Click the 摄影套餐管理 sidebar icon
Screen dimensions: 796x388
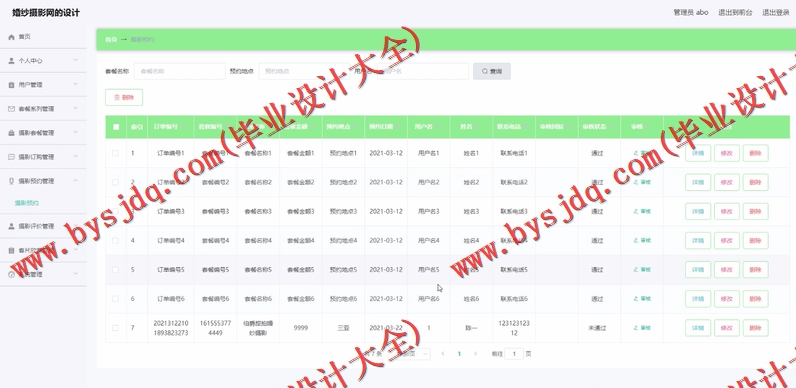(x=11, y=133)
